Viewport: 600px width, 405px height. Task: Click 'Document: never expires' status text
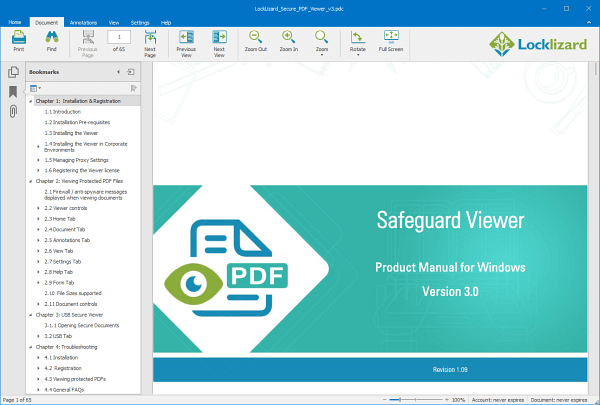(x=558, y=400)
